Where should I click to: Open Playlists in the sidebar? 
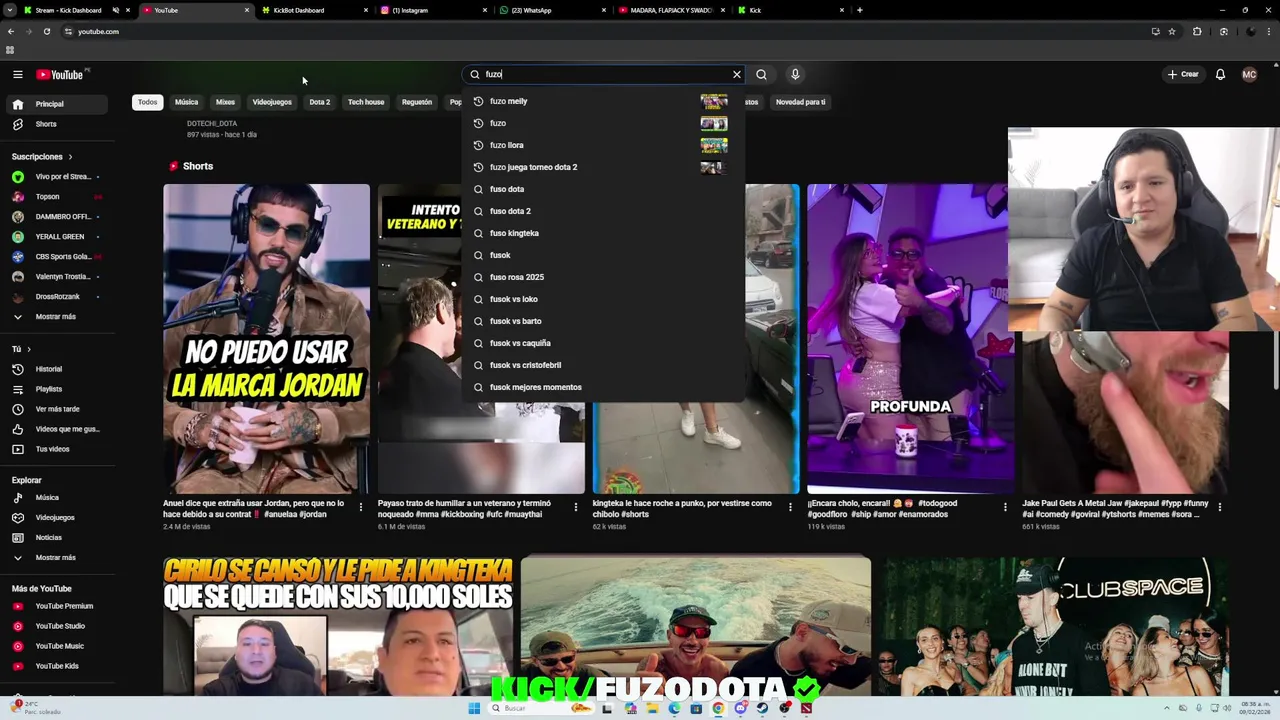[x=58, y=389]
